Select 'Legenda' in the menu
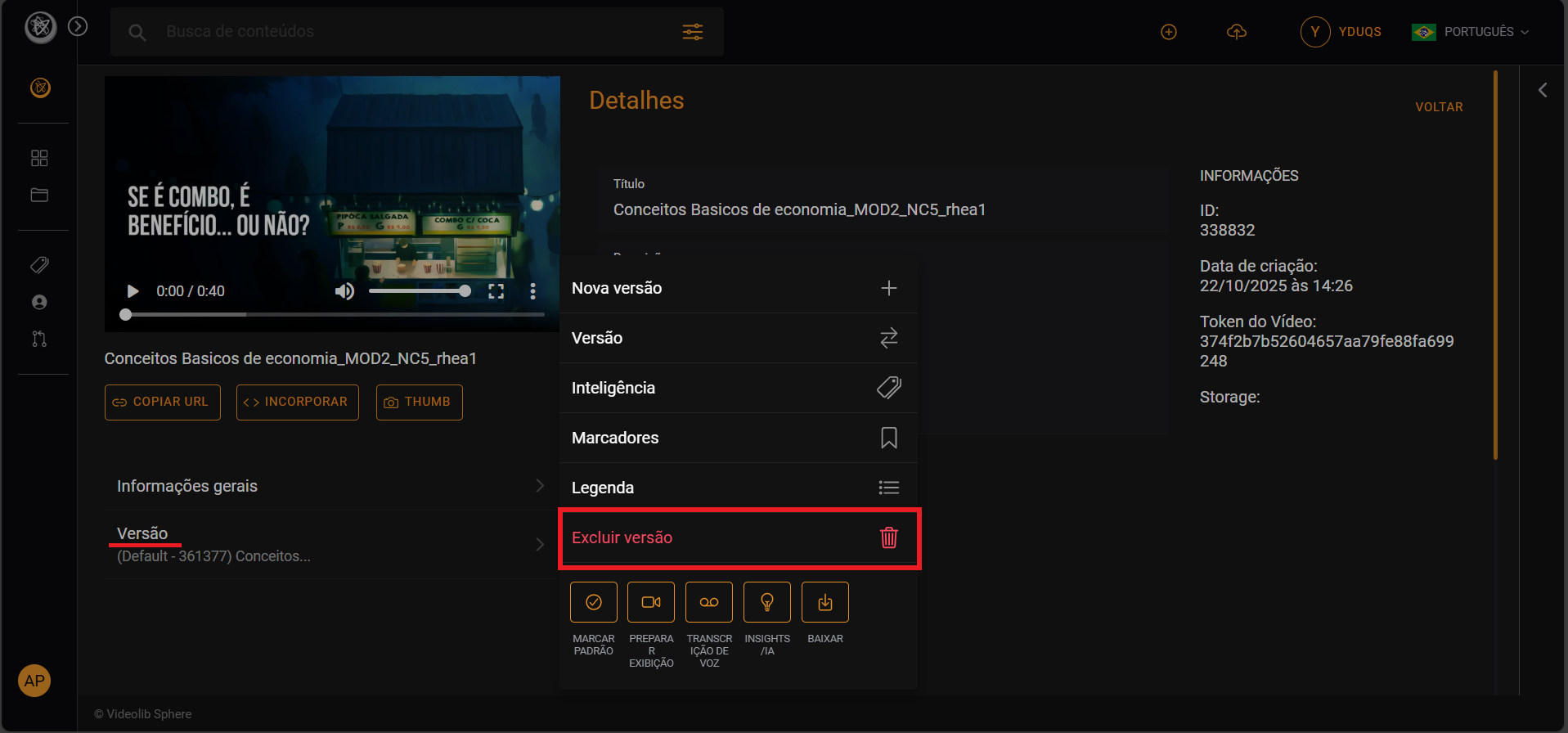 [739, 488]
